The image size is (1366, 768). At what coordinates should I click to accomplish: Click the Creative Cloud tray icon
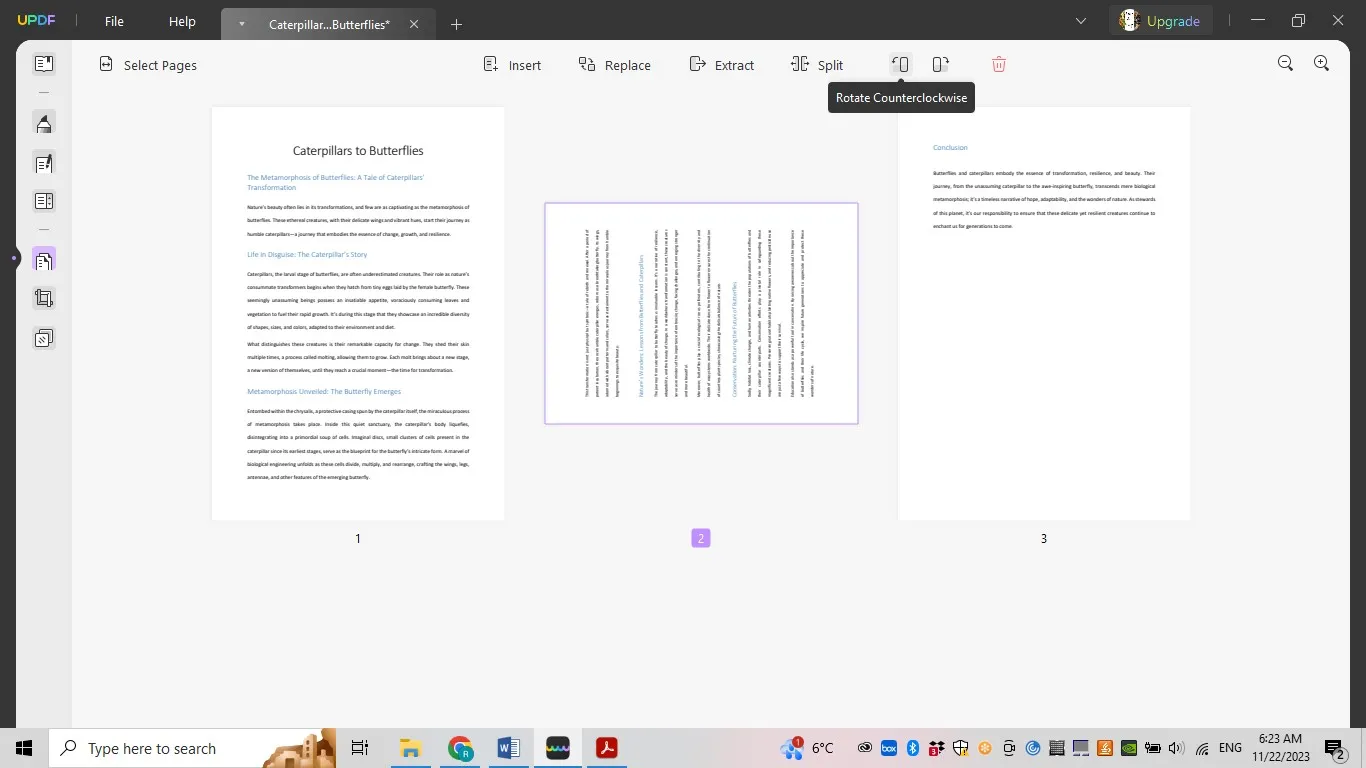(x=864, y=748)
